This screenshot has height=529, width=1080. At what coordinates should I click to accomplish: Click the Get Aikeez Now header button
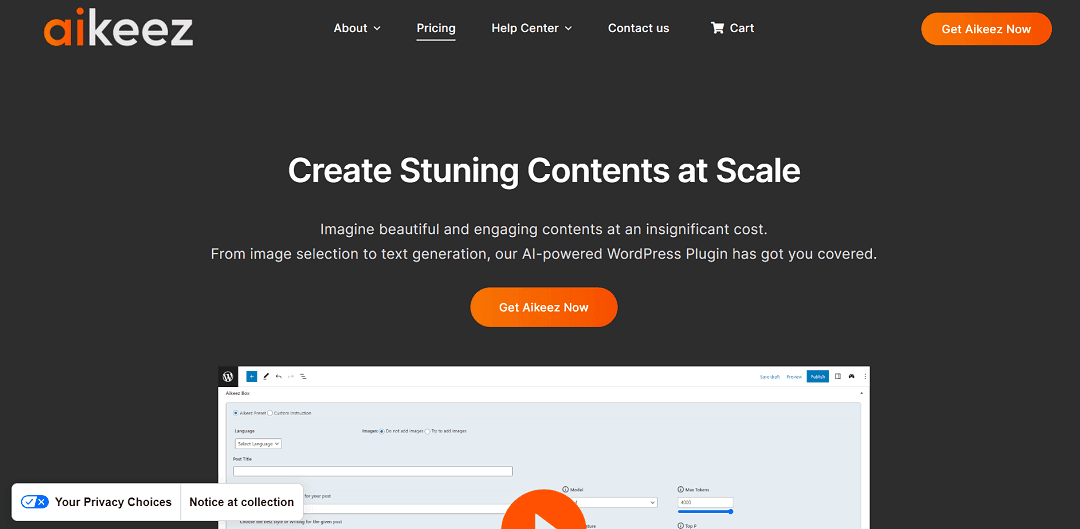986,29
